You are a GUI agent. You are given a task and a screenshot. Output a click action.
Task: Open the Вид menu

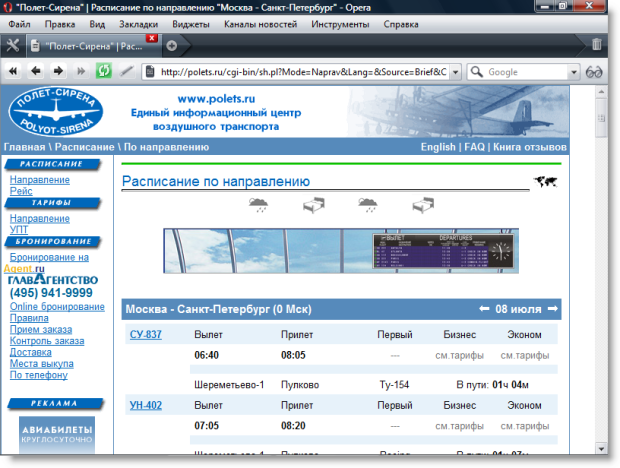[x=97, y=25]
